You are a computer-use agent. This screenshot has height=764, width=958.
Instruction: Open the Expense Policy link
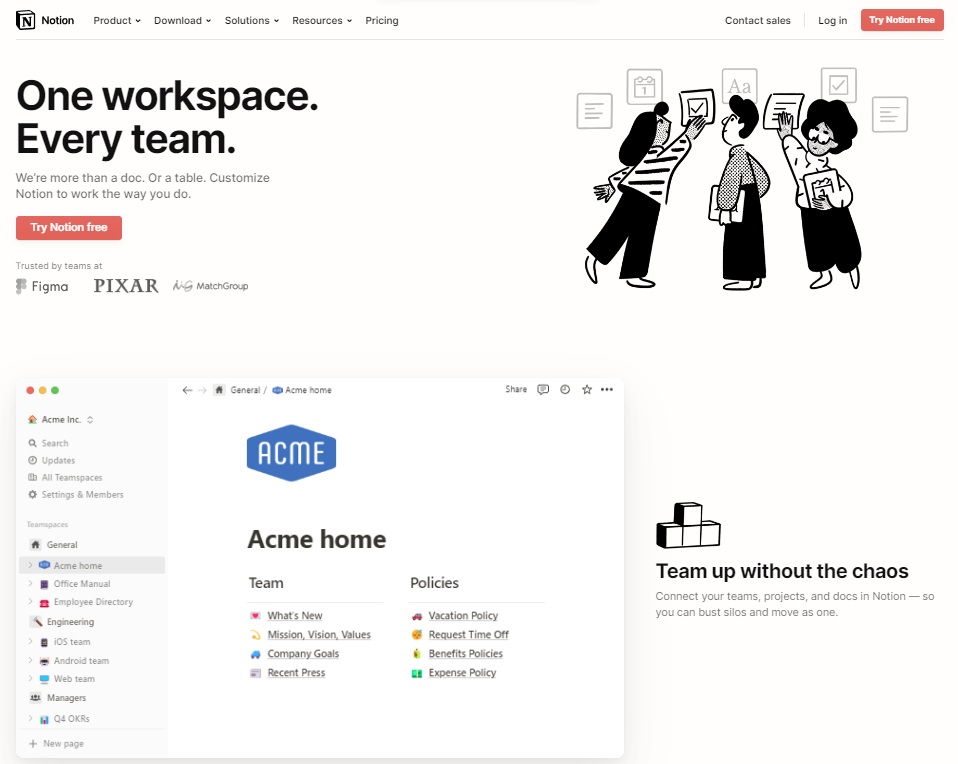[x=463, y=672]
